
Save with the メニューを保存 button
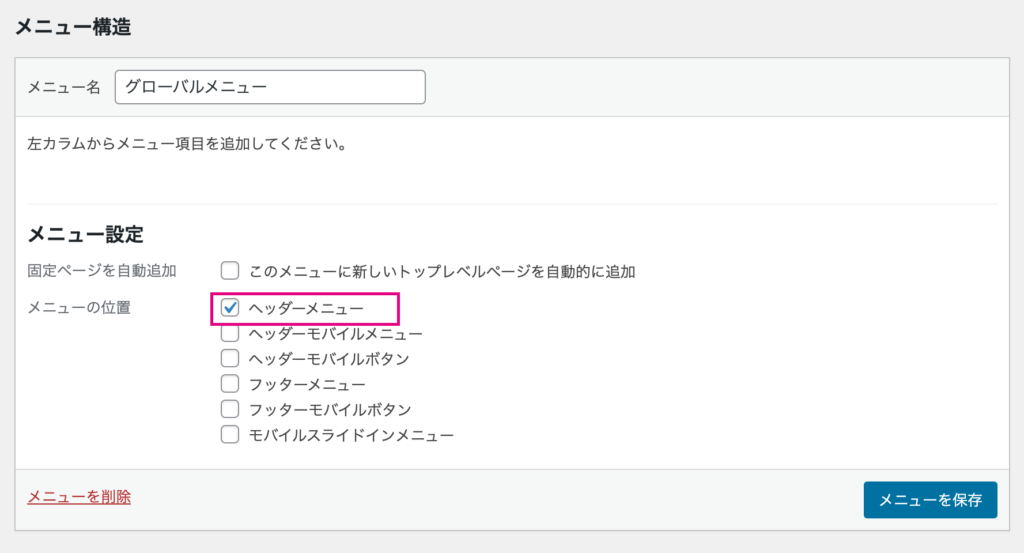[930, 500]
